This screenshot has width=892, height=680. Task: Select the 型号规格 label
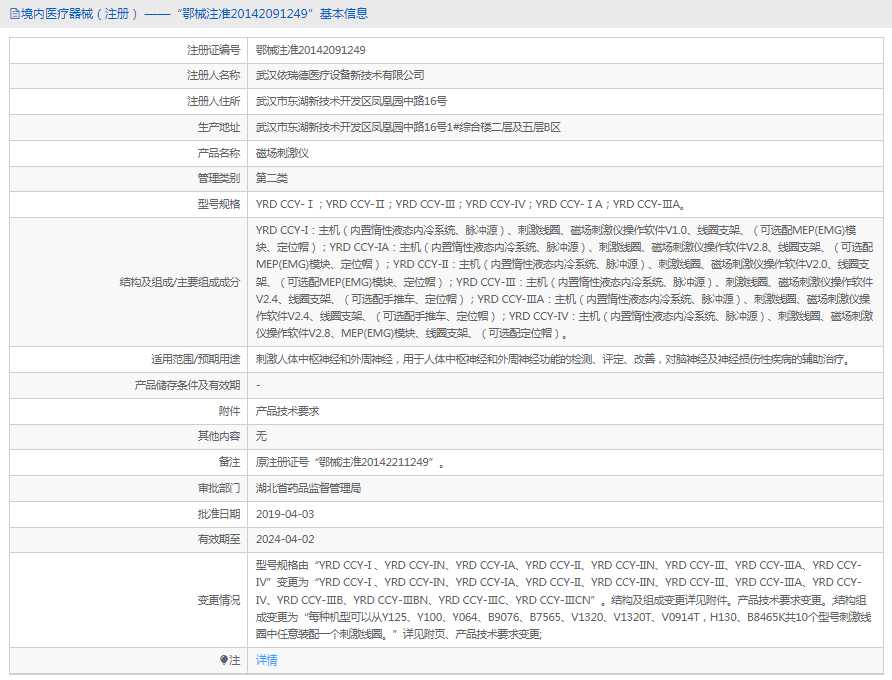pos(218,204)
